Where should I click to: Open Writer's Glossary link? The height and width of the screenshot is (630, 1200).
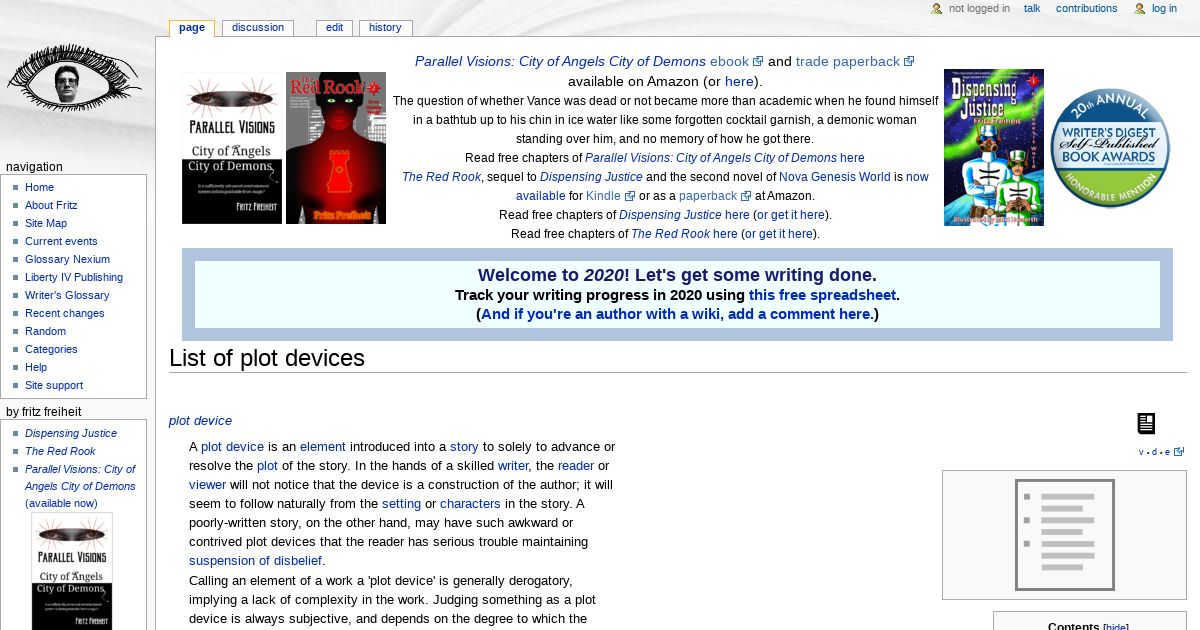click(67, 295)
